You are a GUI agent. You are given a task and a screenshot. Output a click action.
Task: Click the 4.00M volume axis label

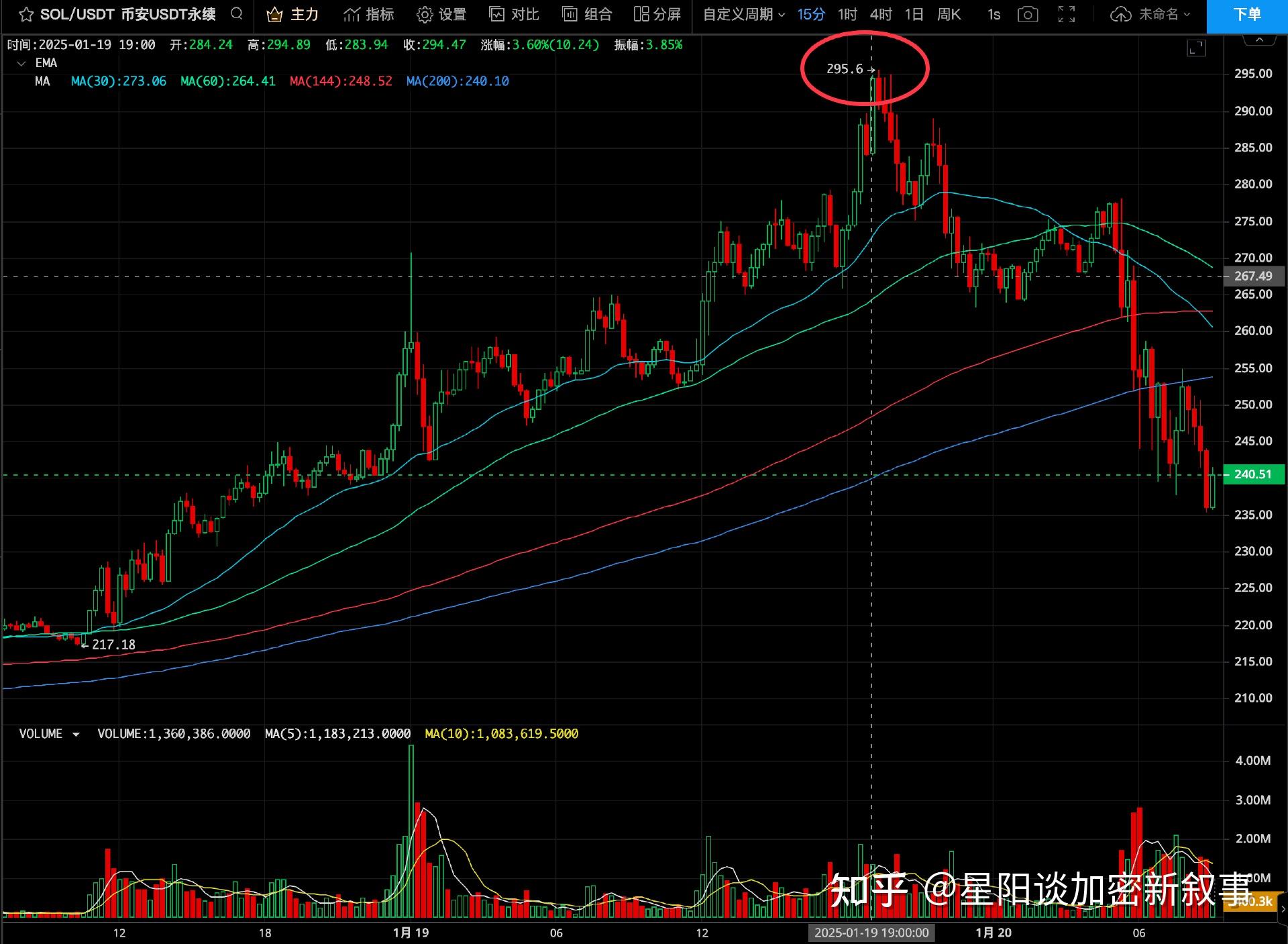click(1253, 761)
